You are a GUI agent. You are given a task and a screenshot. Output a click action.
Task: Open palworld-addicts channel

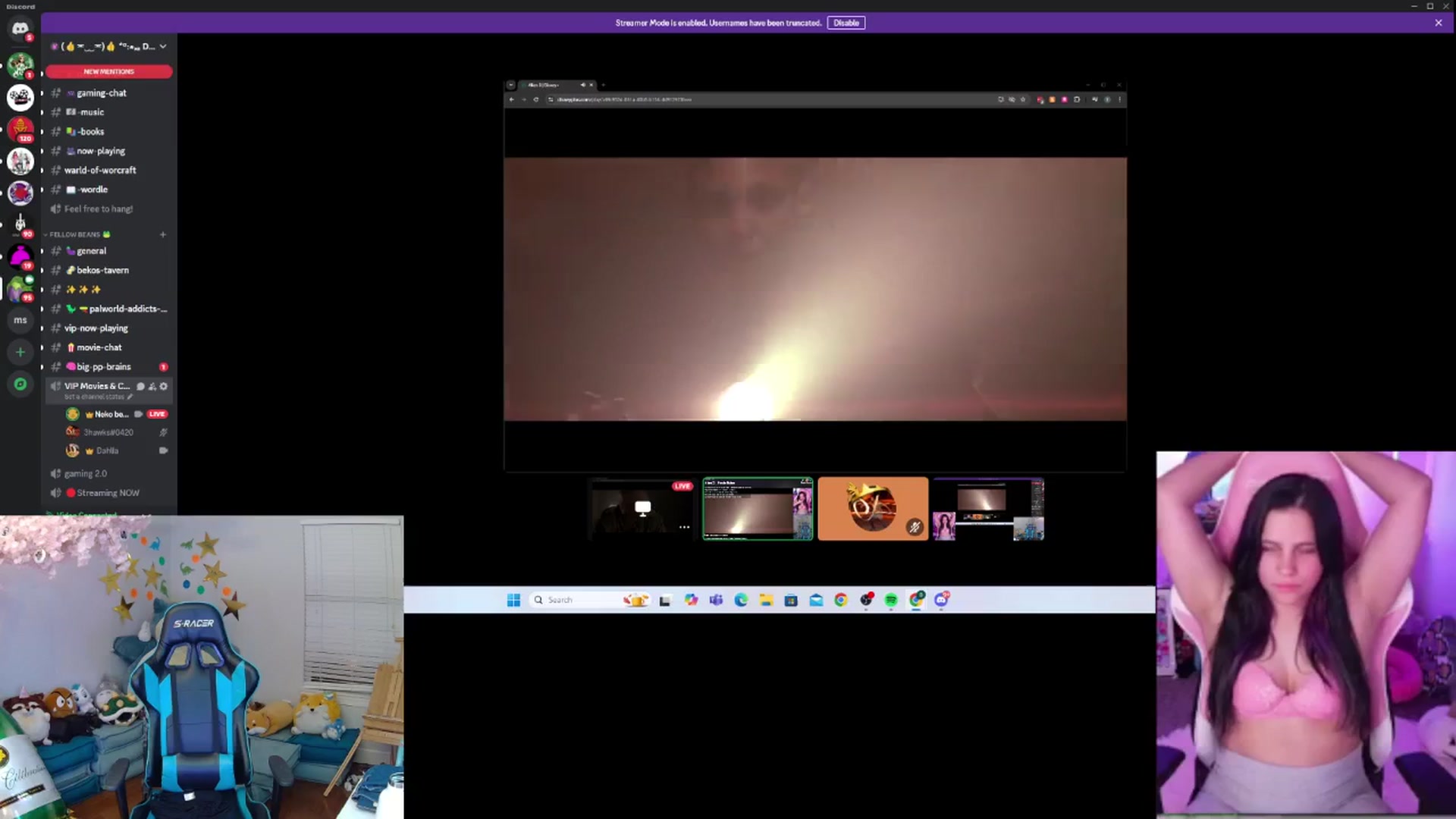[108, 309]
